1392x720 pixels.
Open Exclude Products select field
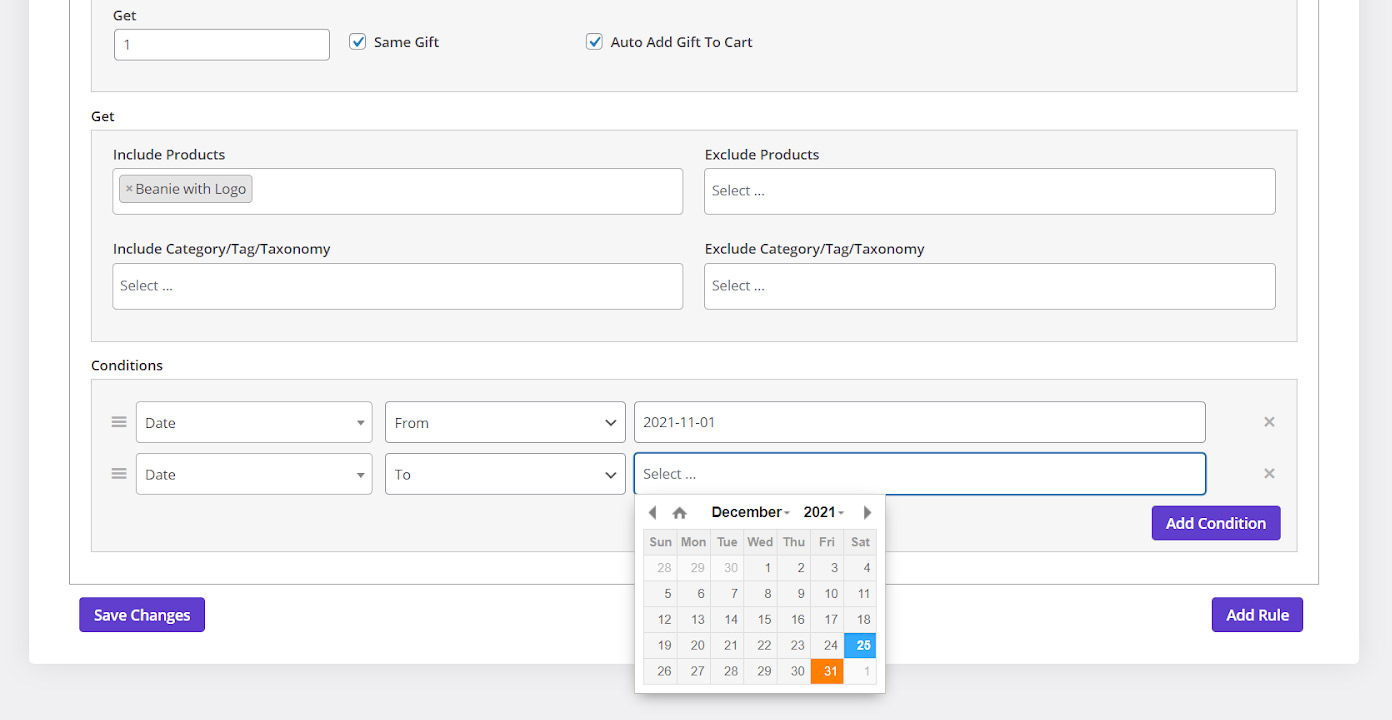(990, 191)
